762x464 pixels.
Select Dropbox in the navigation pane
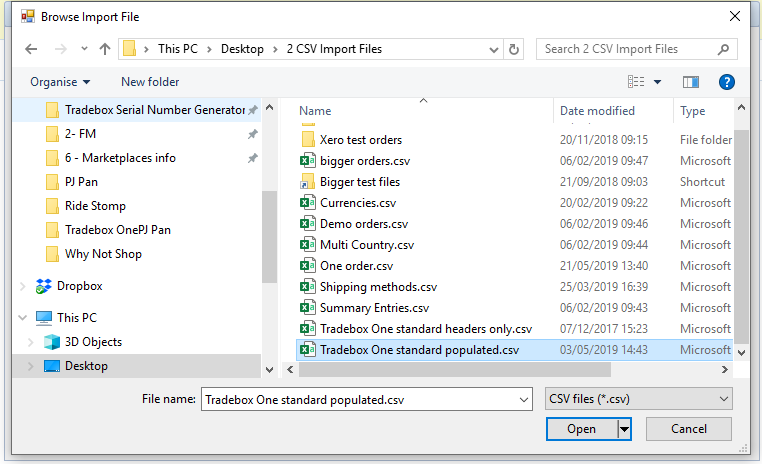[x=69, y=286]
